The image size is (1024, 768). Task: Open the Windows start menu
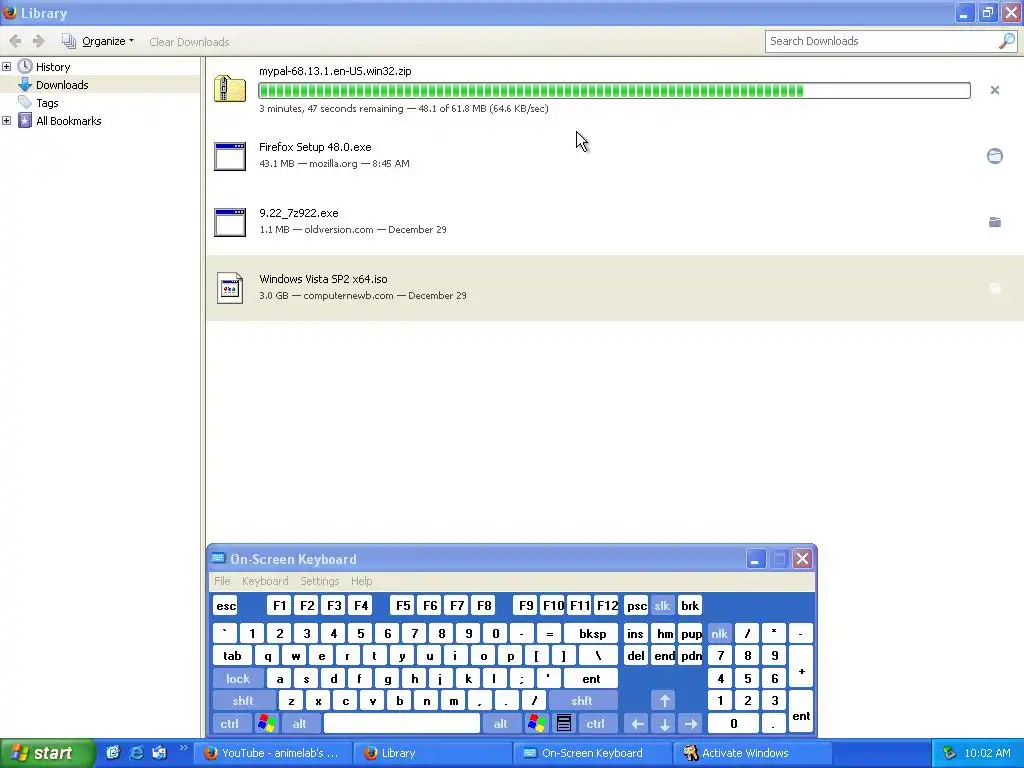(x=46, y=753)
